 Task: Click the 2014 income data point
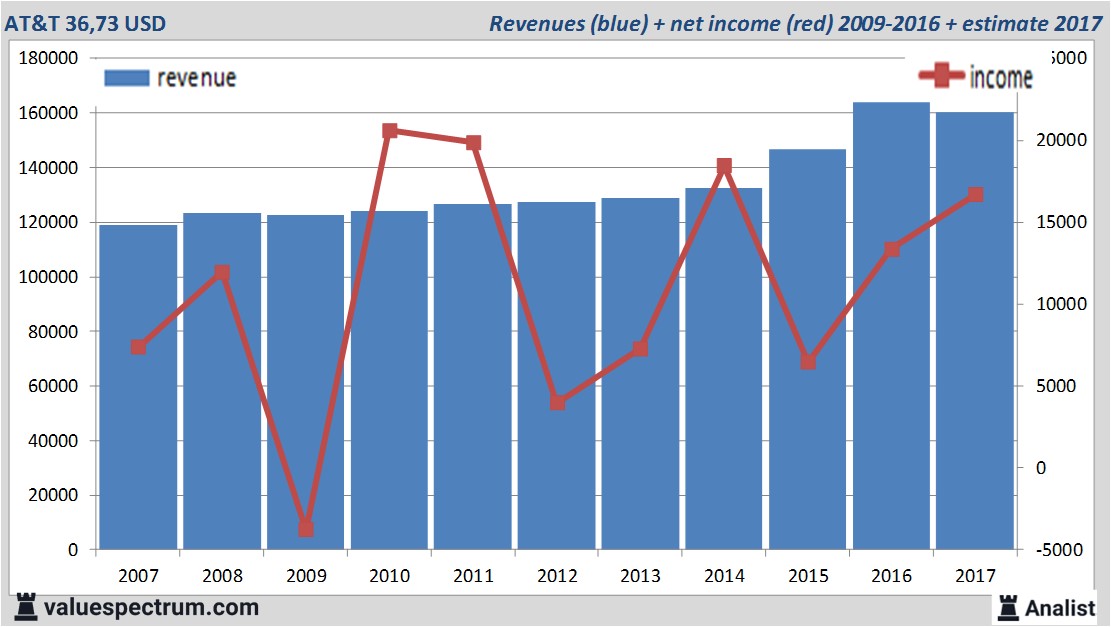click(x=723, y=166)
